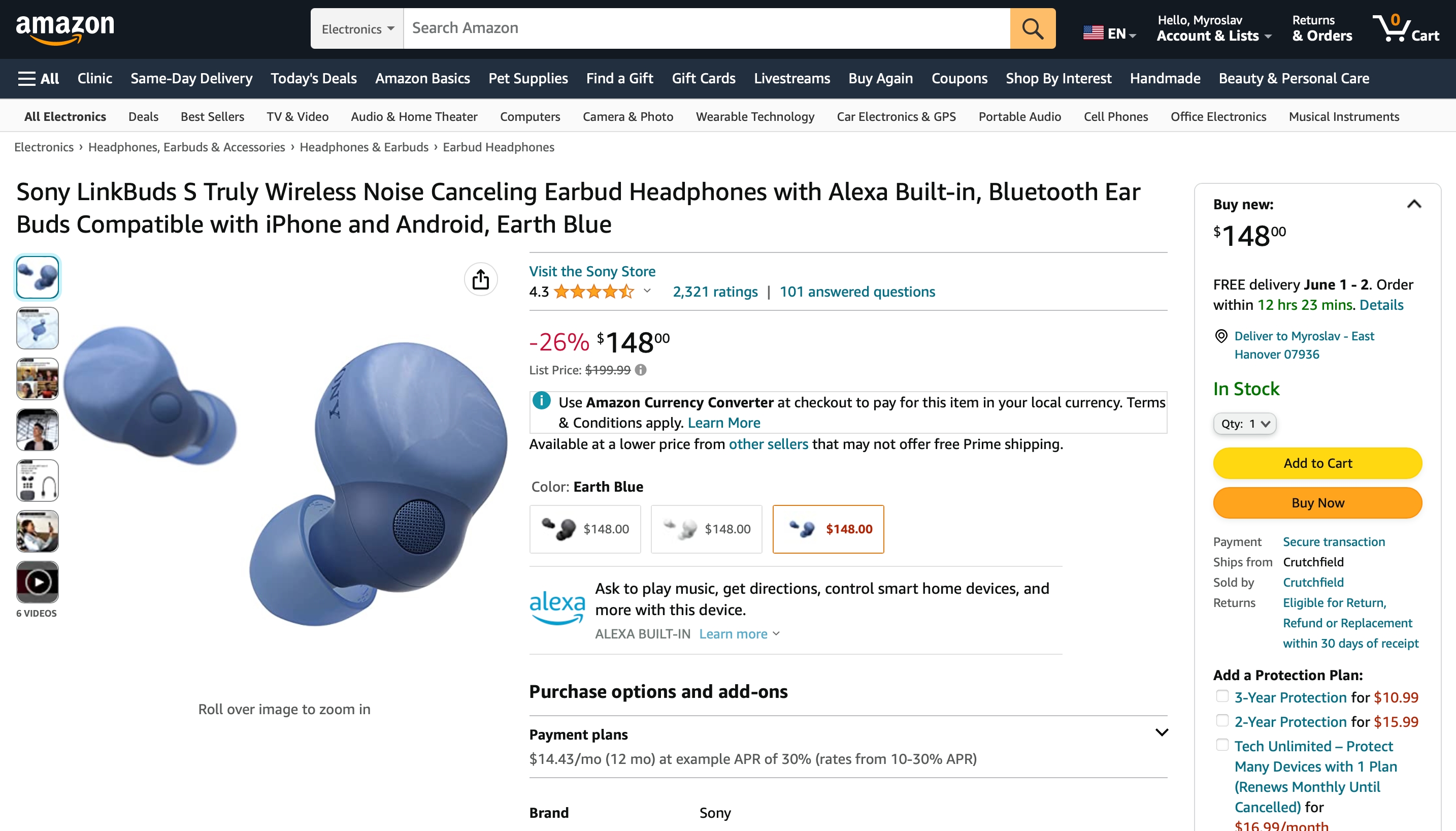Click the US flag language icon
Screen dimensions: 1456x831
pyautogui.click(x=1093, y=33)
